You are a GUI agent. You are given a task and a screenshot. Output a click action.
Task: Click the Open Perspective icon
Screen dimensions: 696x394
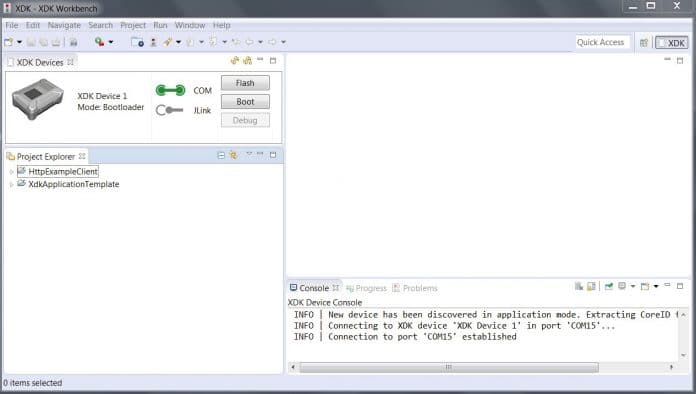pos(644,43)
